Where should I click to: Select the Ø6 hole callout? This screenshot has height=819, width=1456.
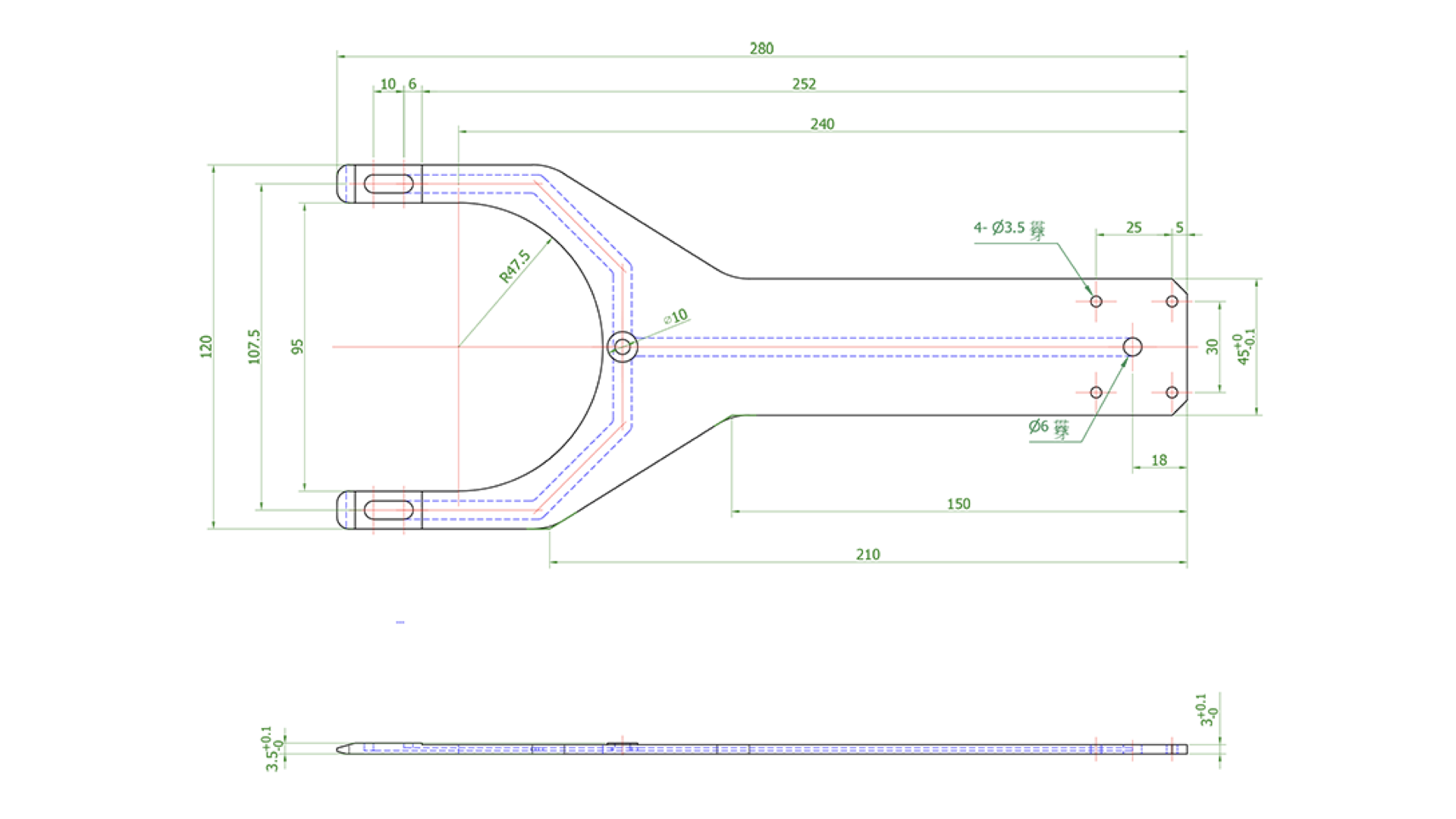click(1050, 428)
